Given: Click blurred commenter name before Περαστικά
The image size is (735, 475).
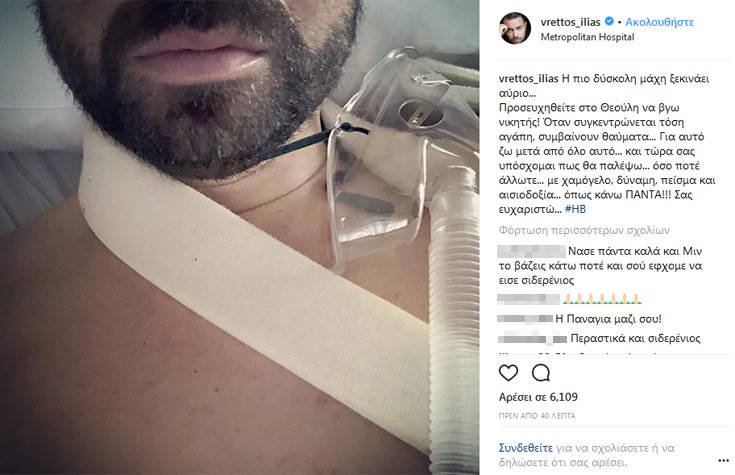Looking at the screenshot, I should pos(532,339).
